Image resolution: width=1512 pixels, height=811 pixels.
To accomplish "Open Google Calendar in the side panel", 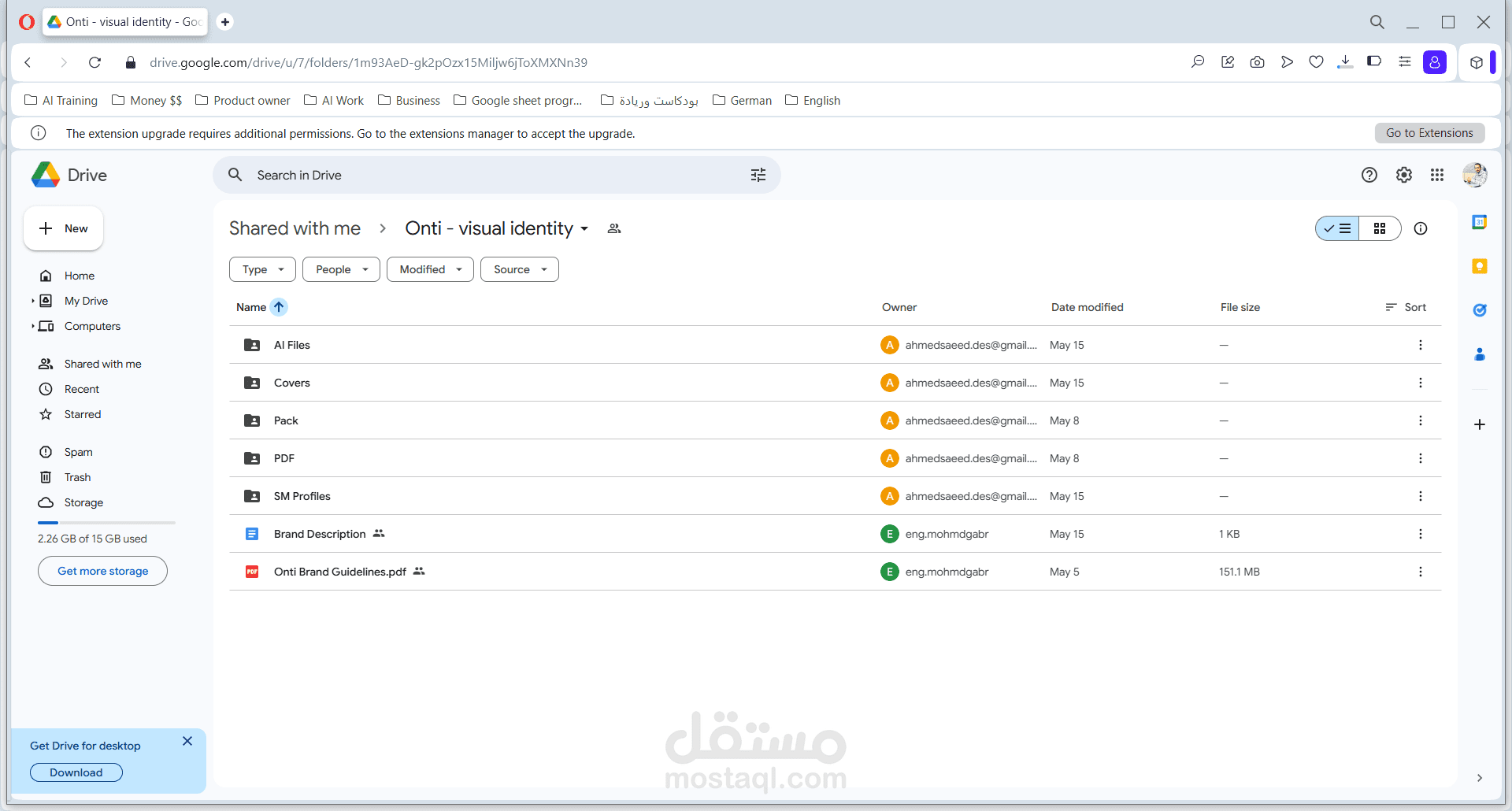I will point(1480,223).
